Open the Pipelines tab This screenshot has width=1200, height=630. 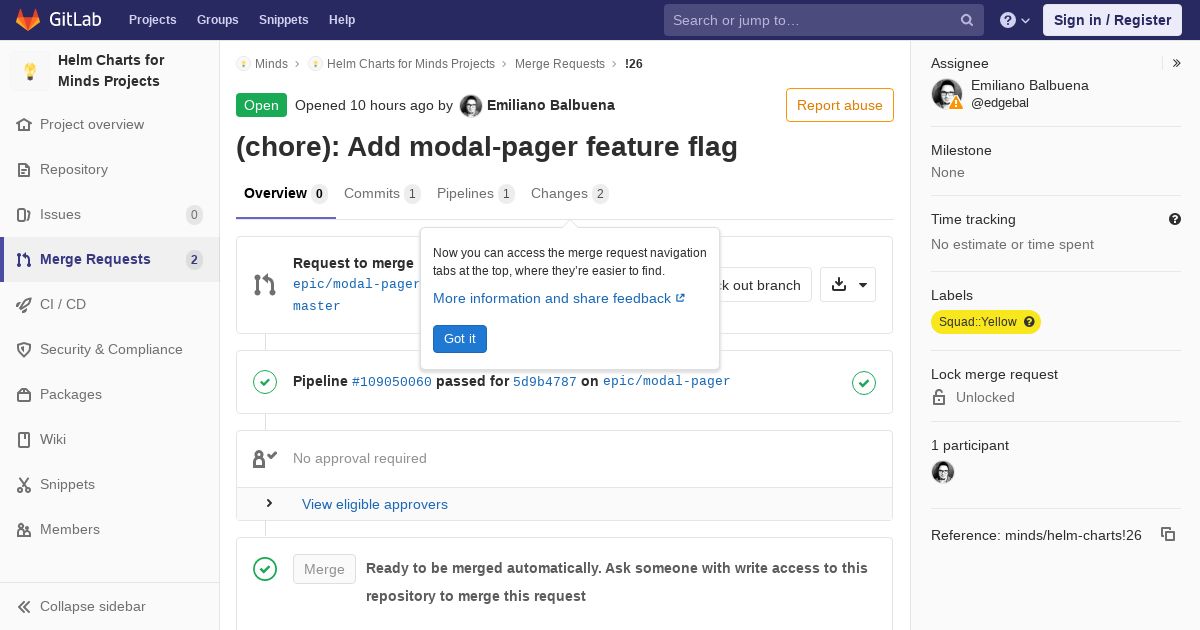tap(474, 194)
